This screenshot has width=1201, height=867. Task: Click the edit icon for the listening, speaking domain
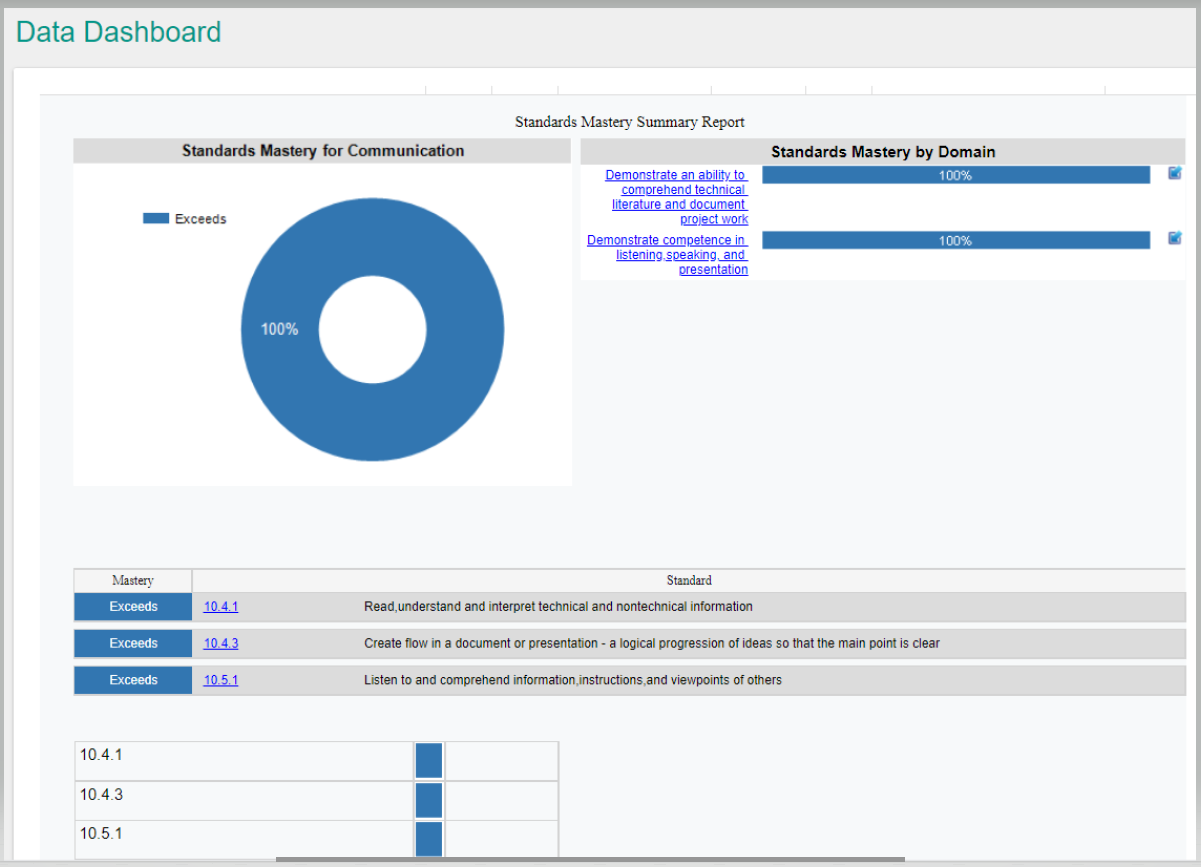tap(1175, 238)
